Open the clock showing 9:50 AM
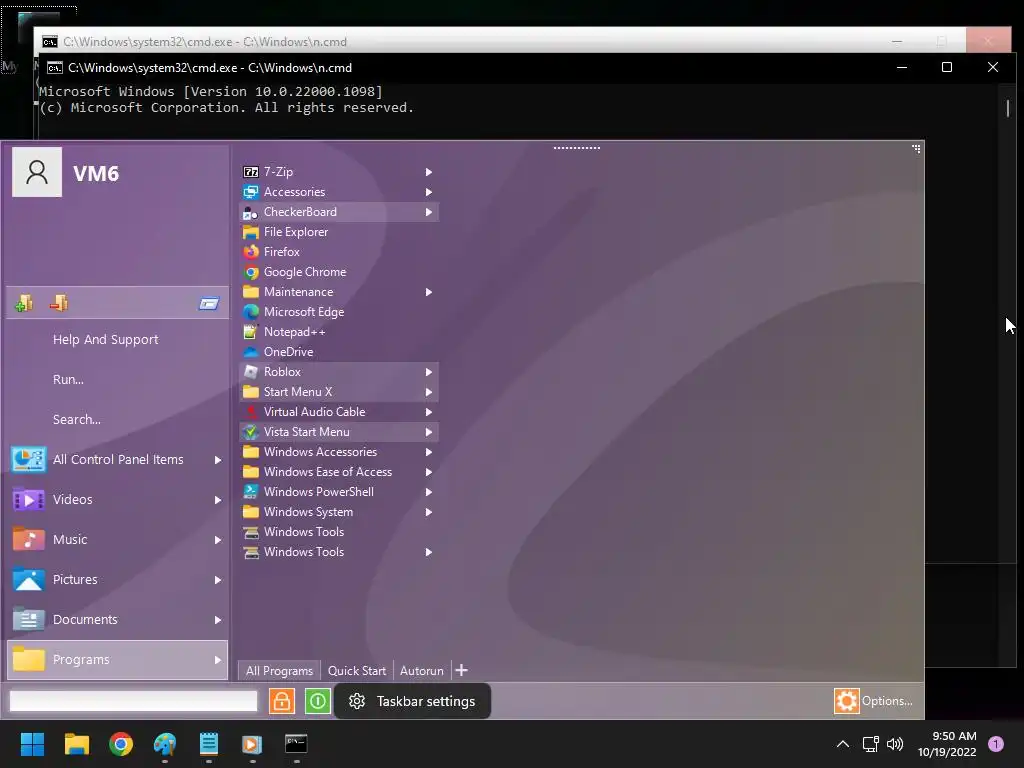This screenshot has height=768, width=1024. click(x=947, y=744)
